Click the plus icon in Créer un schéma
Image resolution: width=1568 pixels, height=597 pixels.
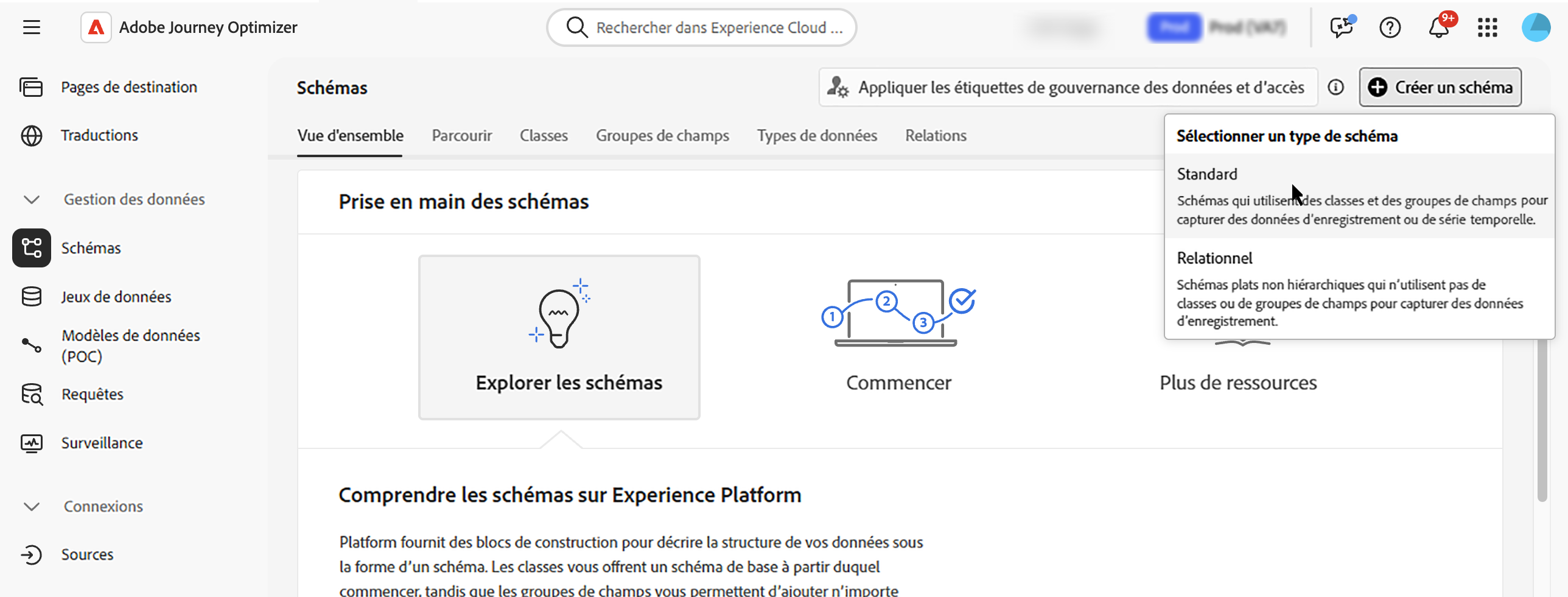(1377, 87)
